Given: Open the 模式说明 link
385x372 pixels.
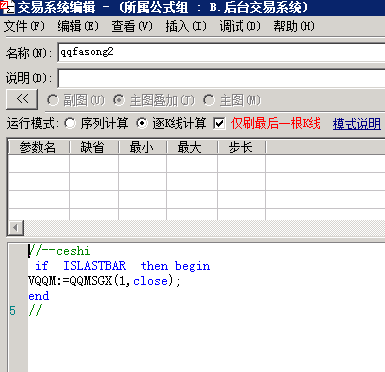Looking at the screenshot, I should coord(357,124).
